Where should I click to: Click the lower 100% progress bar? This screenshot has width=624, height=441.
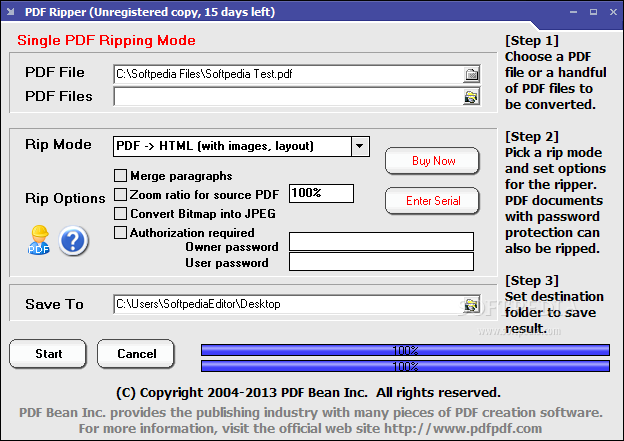[405, 366]
